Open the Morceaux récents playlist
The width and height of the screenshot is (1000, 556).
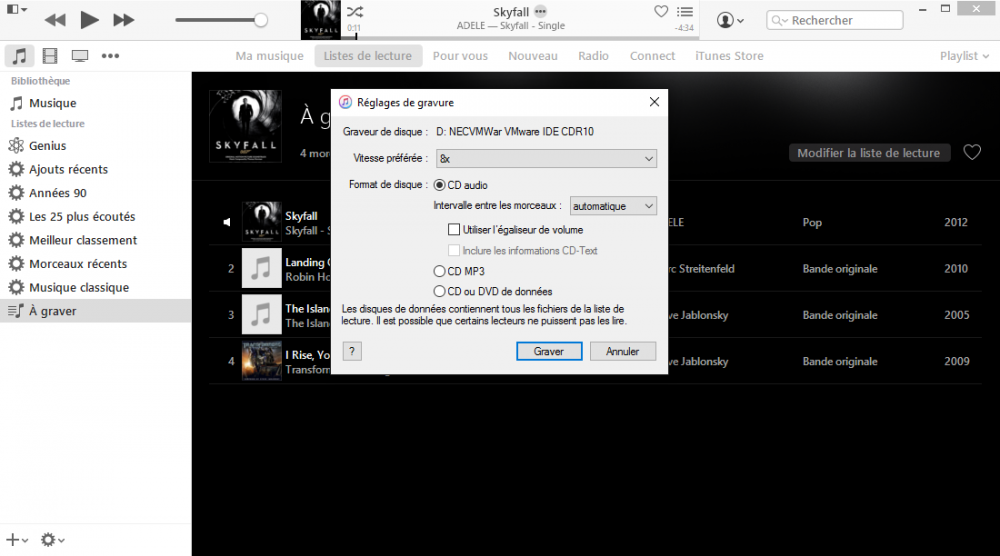tap(96, 264)
